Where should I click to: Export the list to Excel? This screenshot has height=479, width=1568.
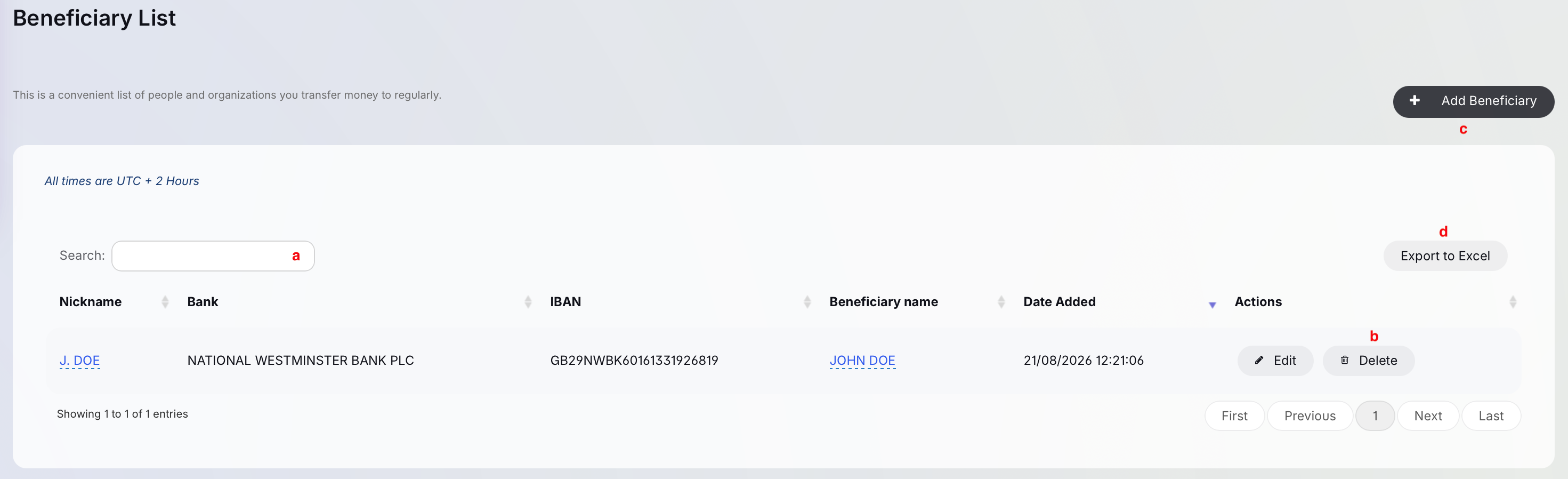point(1445,256)
